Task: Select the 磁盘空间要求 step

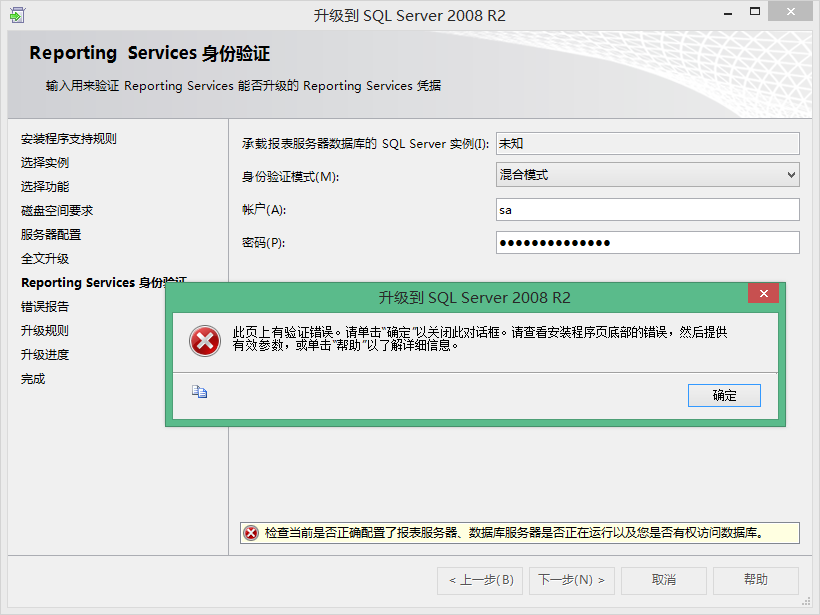Action: click(x=57, y=211)
